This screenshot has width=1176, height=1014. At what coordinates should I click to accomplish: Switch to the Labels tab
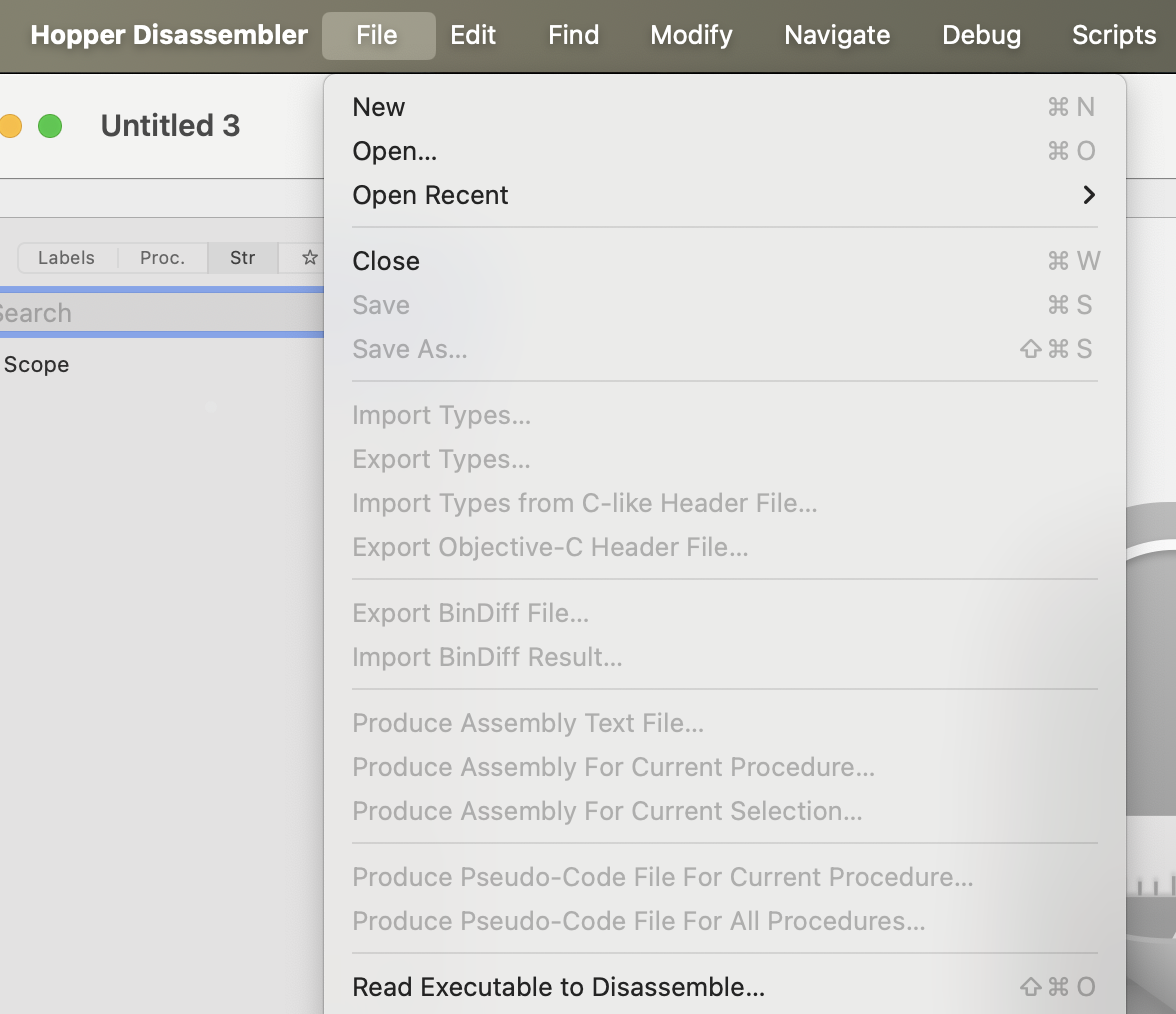pyautogui.click(x=67, y=258)
